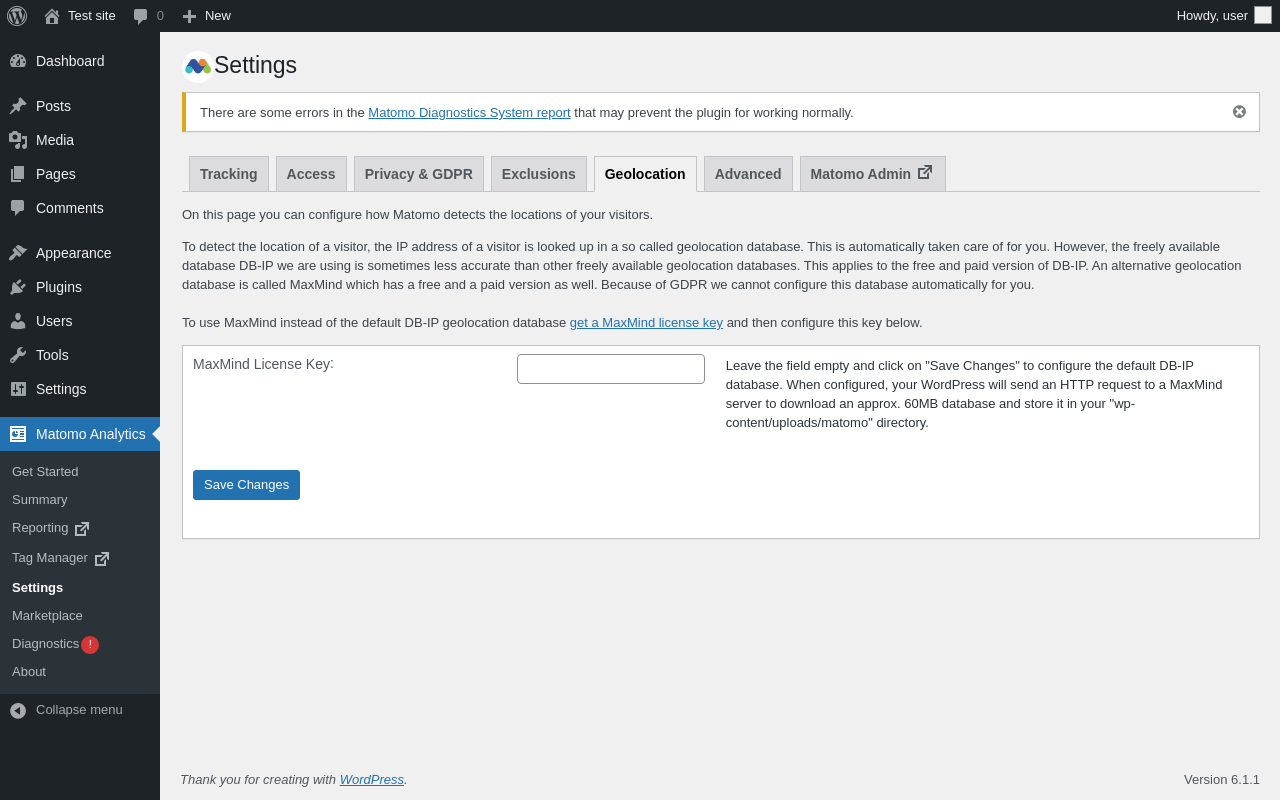The width and height of the screenshot is (1280, 800).
Task: Open the Howdy user account menu
Action: point(1222,16)
